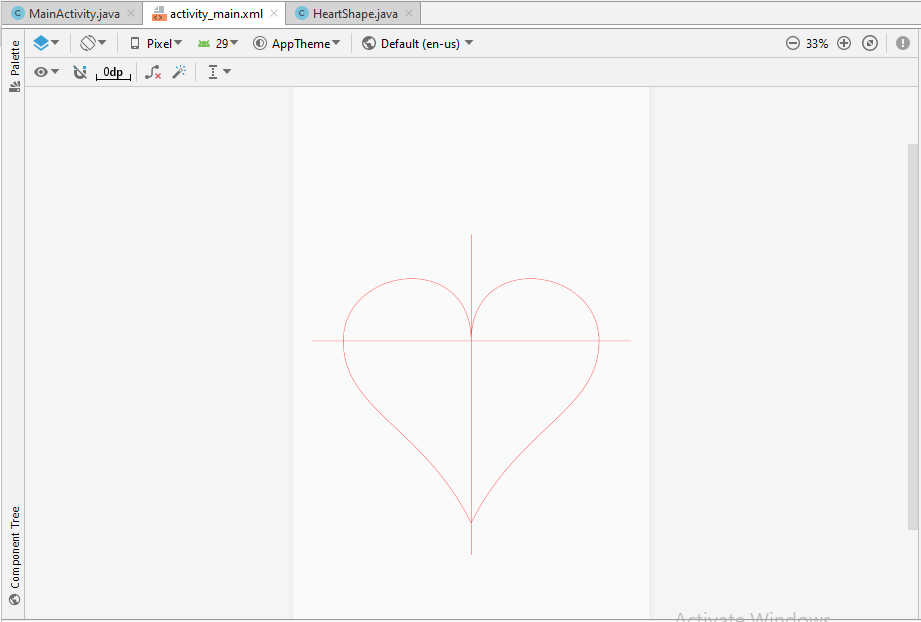Click zoom to fit screen icon
This screenshot has height=622, width=921.
pyautogui.click(x=870, y=43)
